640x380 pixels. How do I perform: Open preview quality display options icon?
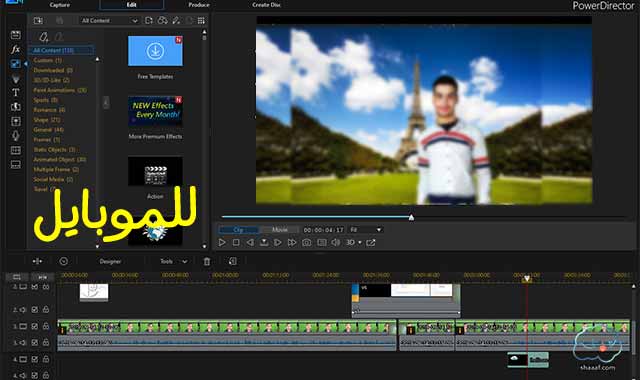tap(322, 242)
